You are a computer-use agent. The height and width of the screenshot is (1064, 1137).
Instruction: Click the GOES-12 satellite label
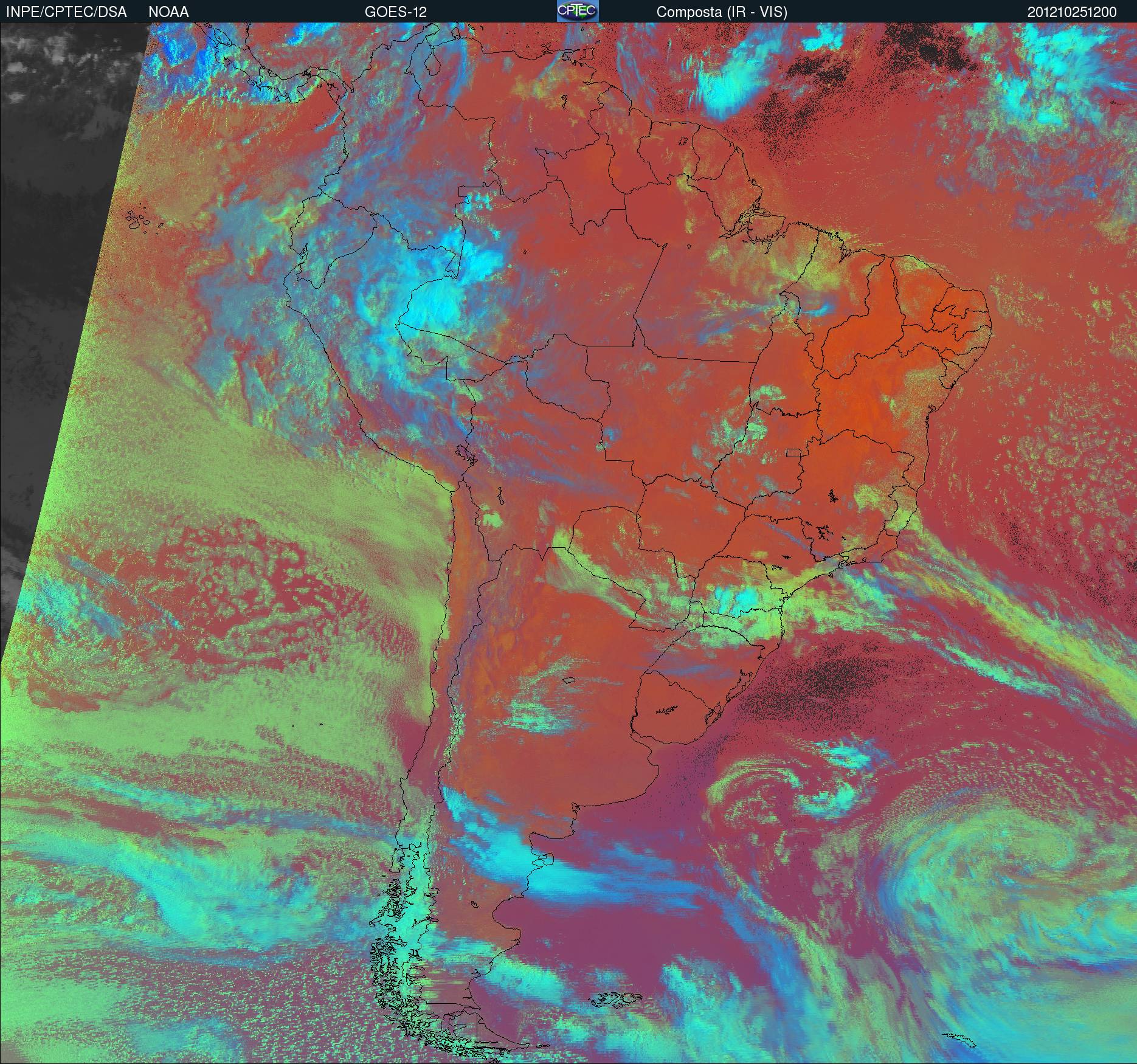pyautogui.click(x=396, y=12)
